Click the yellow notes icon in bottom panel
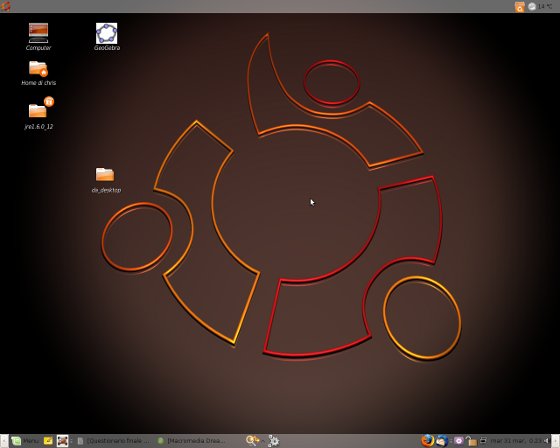 point(48,441)
